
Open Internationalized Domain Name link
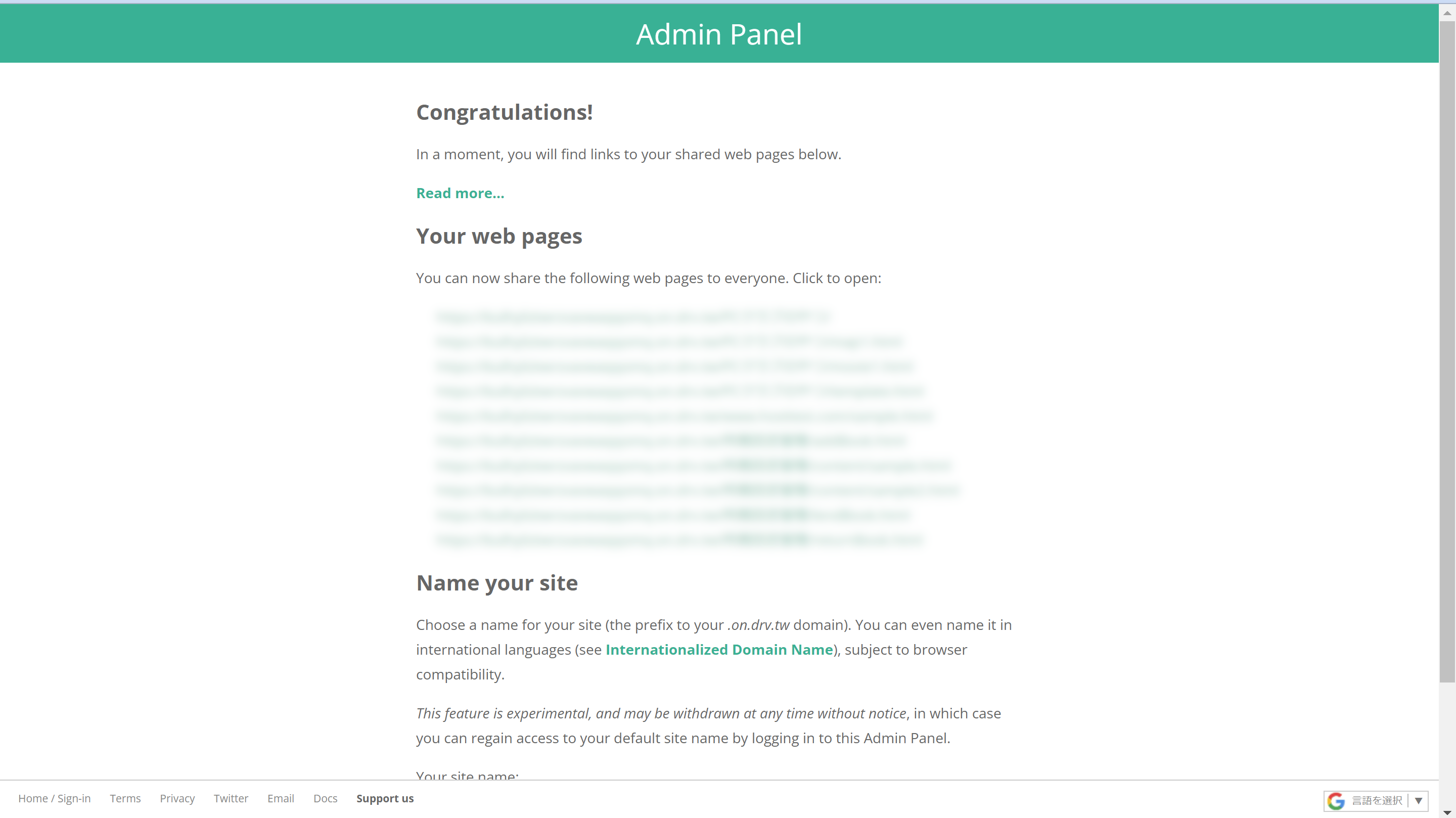(719, 650)
